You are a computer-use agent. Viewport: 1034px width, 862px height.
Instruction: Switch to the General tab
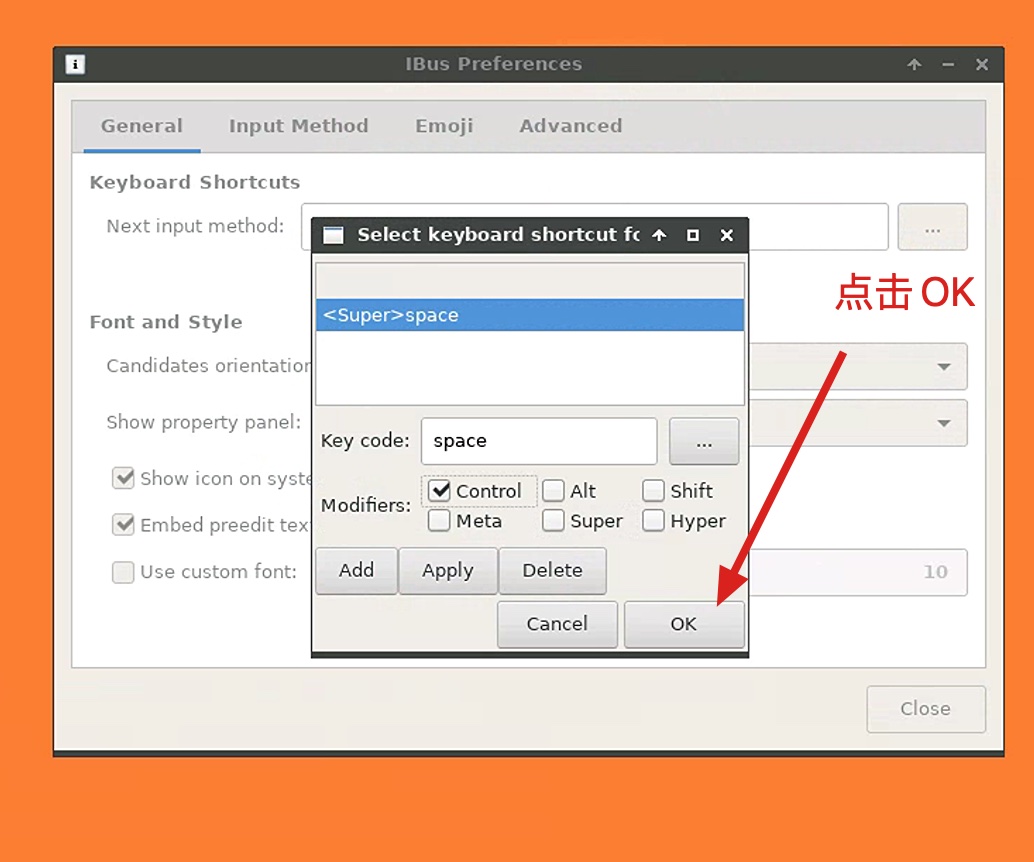coord(142,126)
